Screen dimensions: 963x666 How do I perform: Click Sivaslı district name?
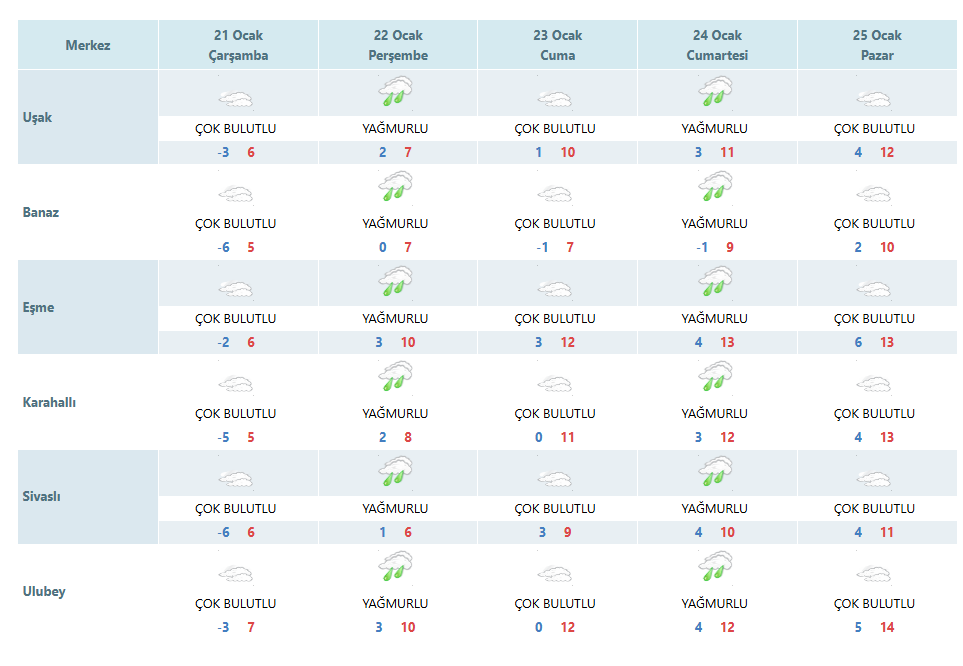[41, 496]
